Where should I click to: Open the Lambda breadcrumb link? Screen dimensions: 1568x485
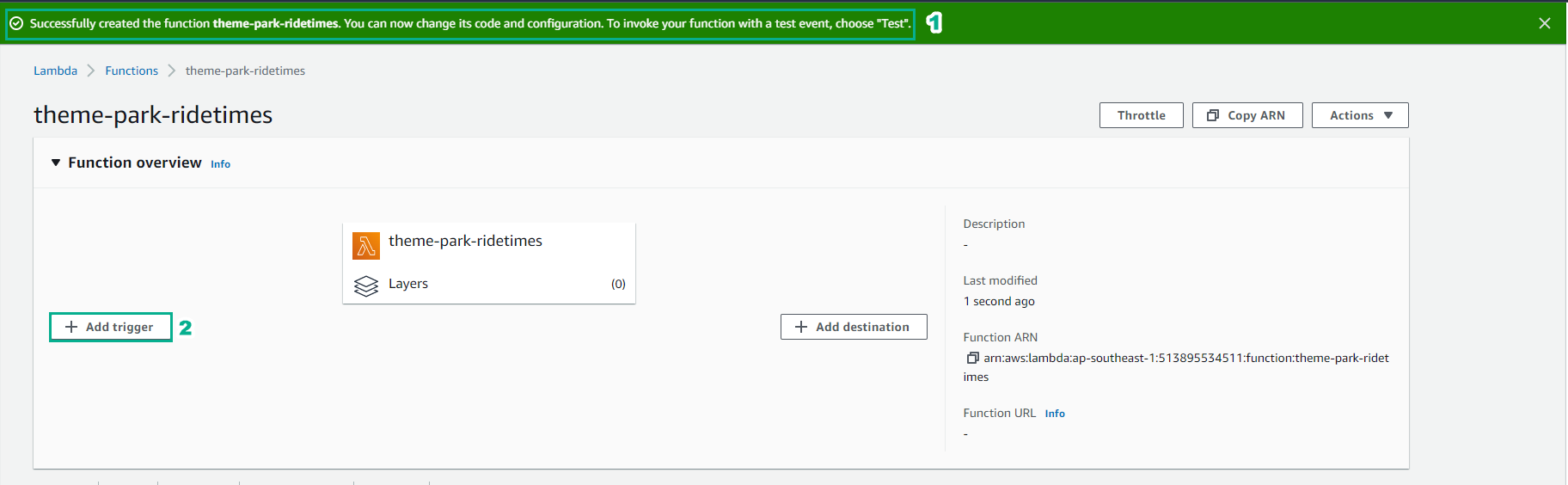[55, 71]
